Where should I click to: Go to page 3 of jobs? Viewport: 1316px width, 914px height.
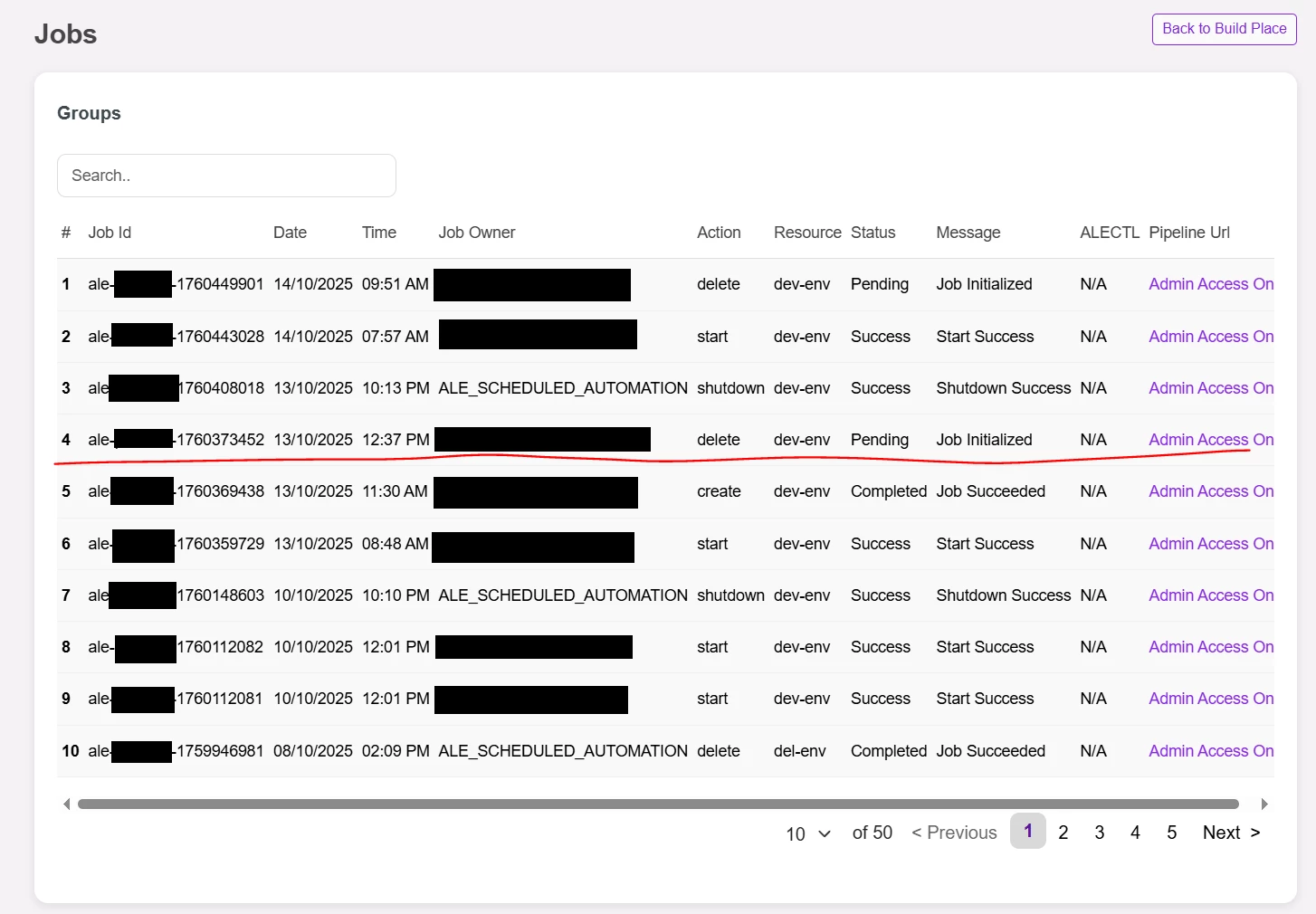[1100, 833]
